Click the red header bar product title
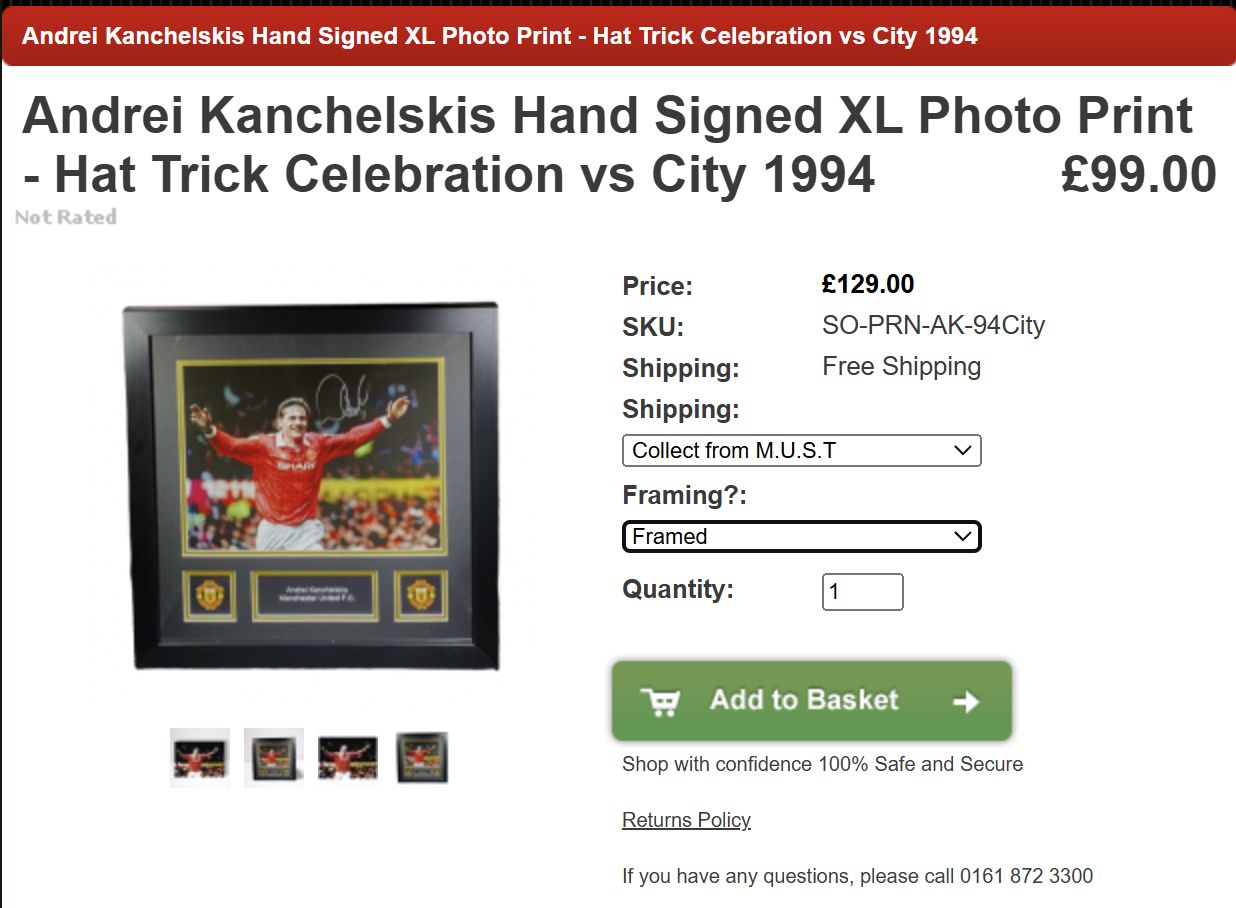This screenshot has width=1236, height=908. (x=500, y=36)
